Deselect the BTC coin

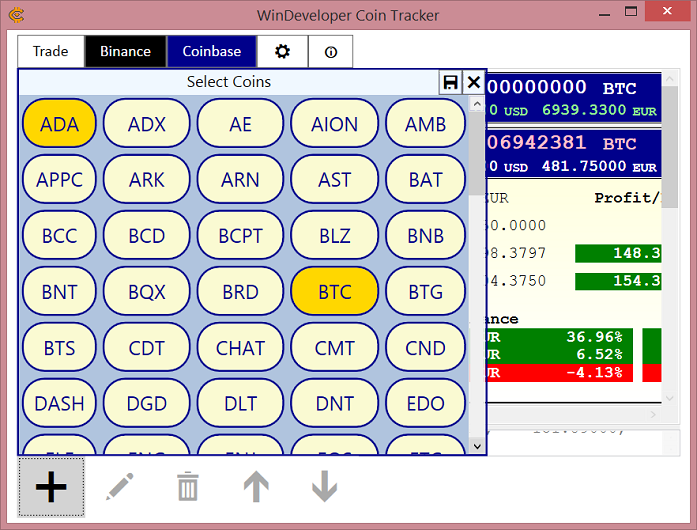coord(335,291)
